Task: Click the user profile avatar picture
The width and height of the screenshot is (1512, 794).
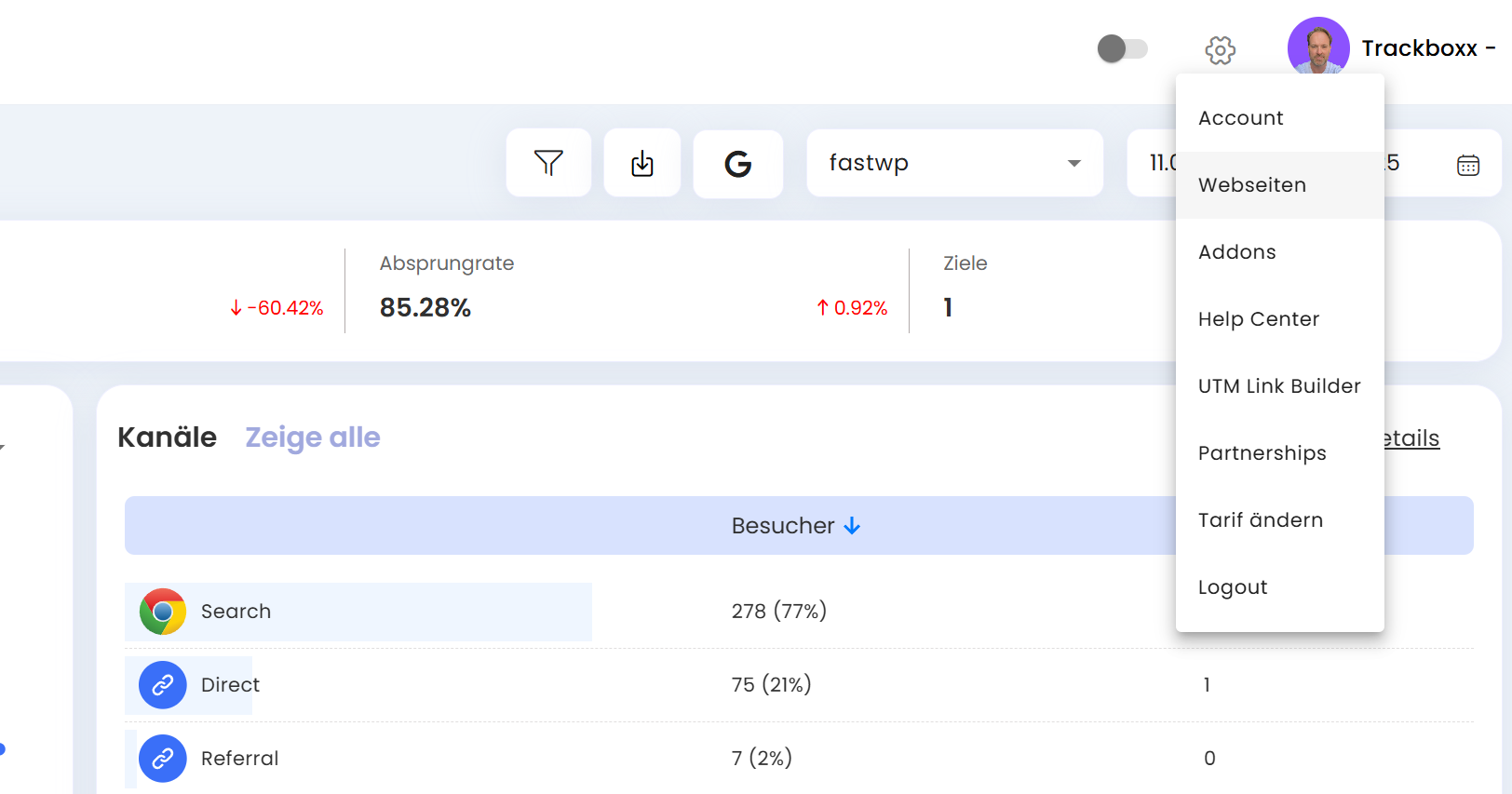Action: pos(1317,47)
